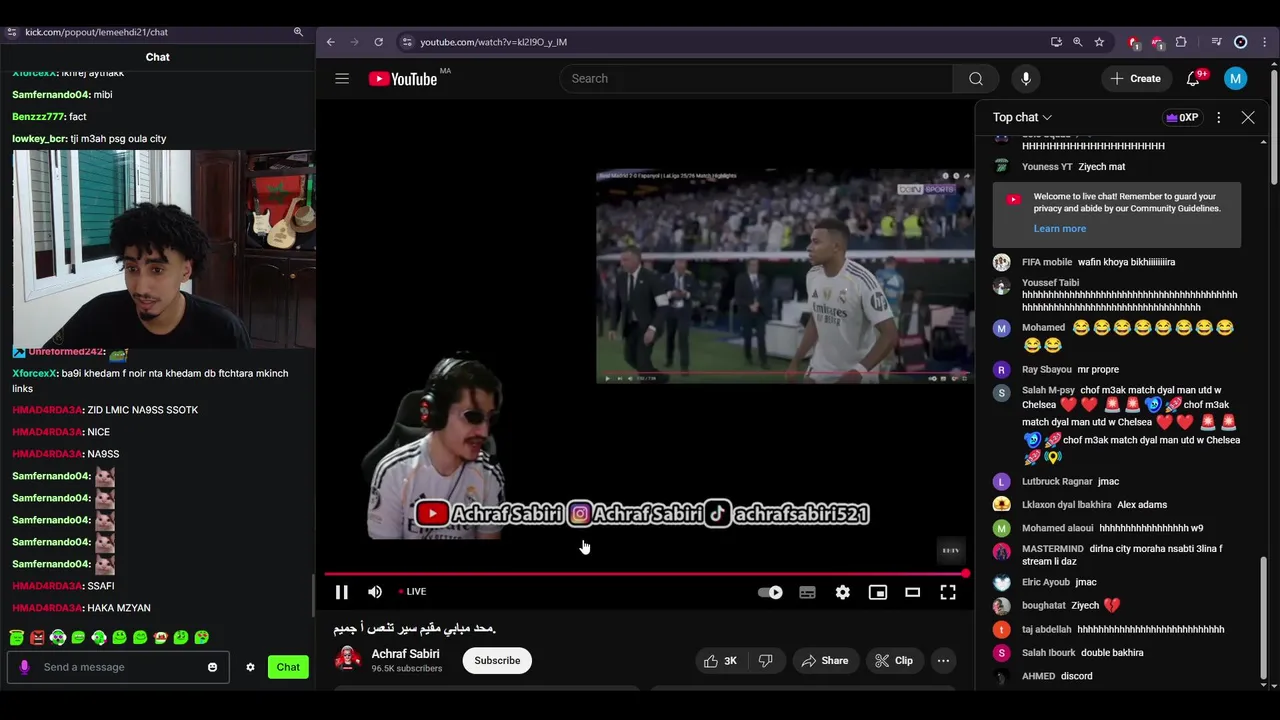1280x720 pixels.
Task: Click zoom icon in Kick popout window
Action: tap(298, 32)
